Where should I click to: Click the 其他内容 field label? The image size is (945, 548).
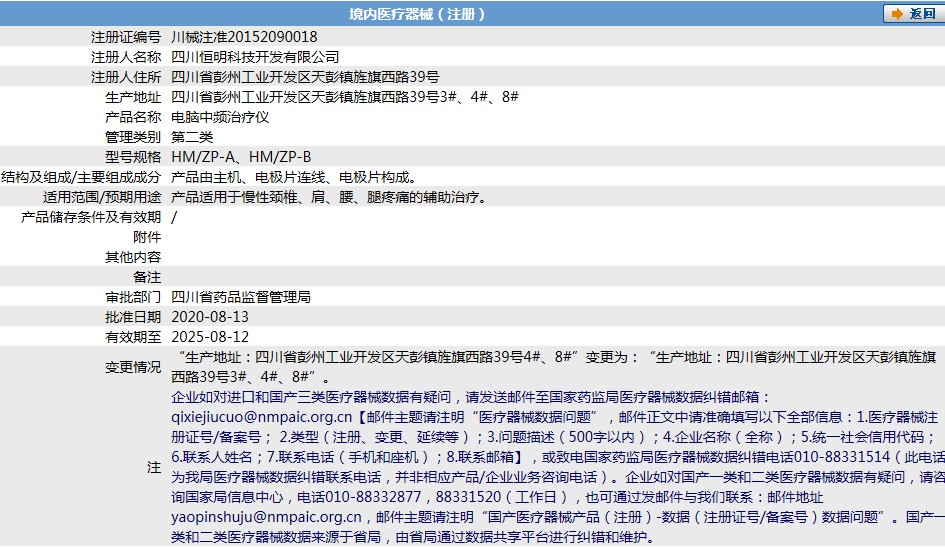coord(133,257)
